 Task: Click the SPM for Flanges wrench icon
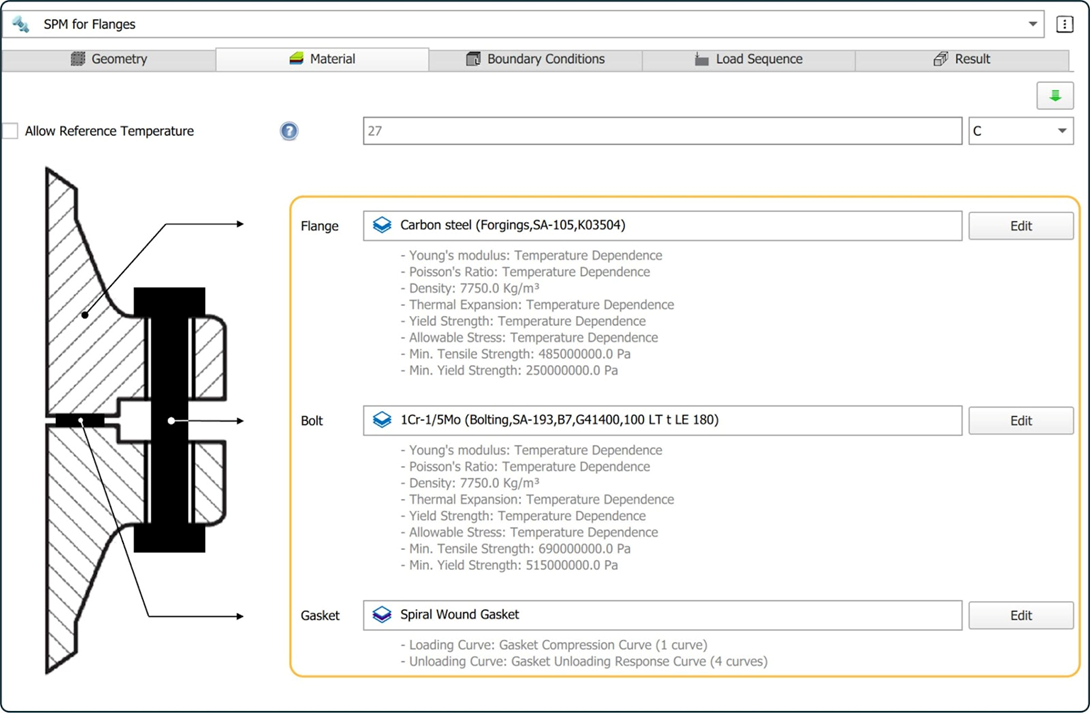tap(21, 24)
